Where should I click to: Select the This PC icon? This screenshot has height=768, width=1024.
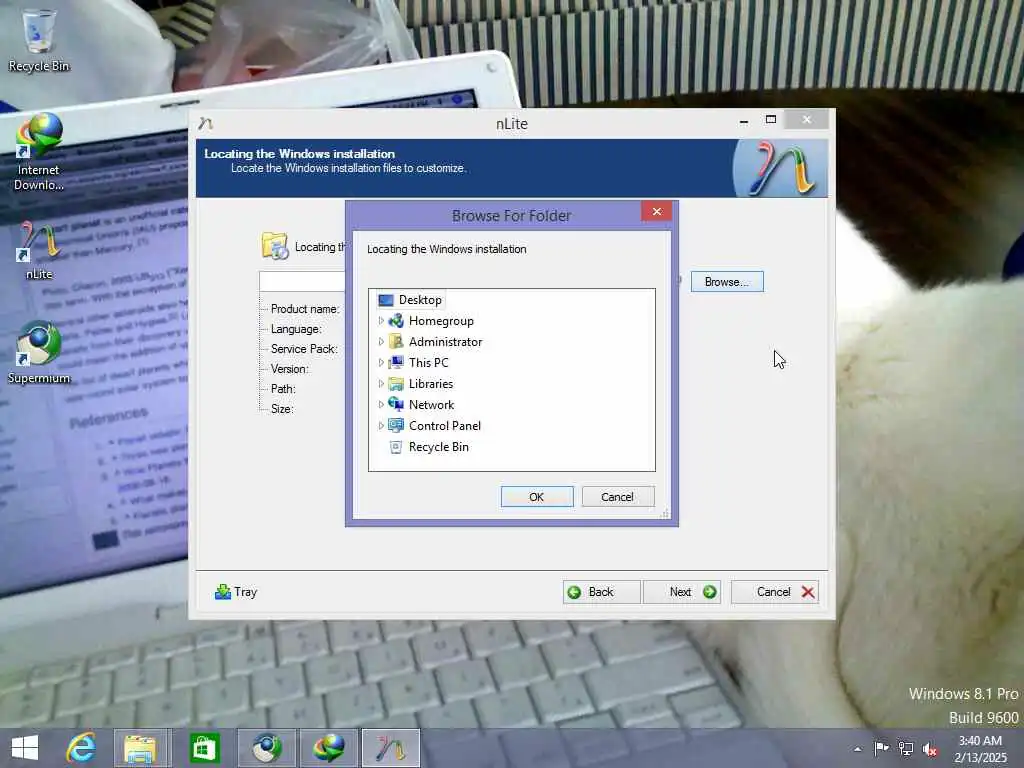pyautogui.click(x=396, y=362)
